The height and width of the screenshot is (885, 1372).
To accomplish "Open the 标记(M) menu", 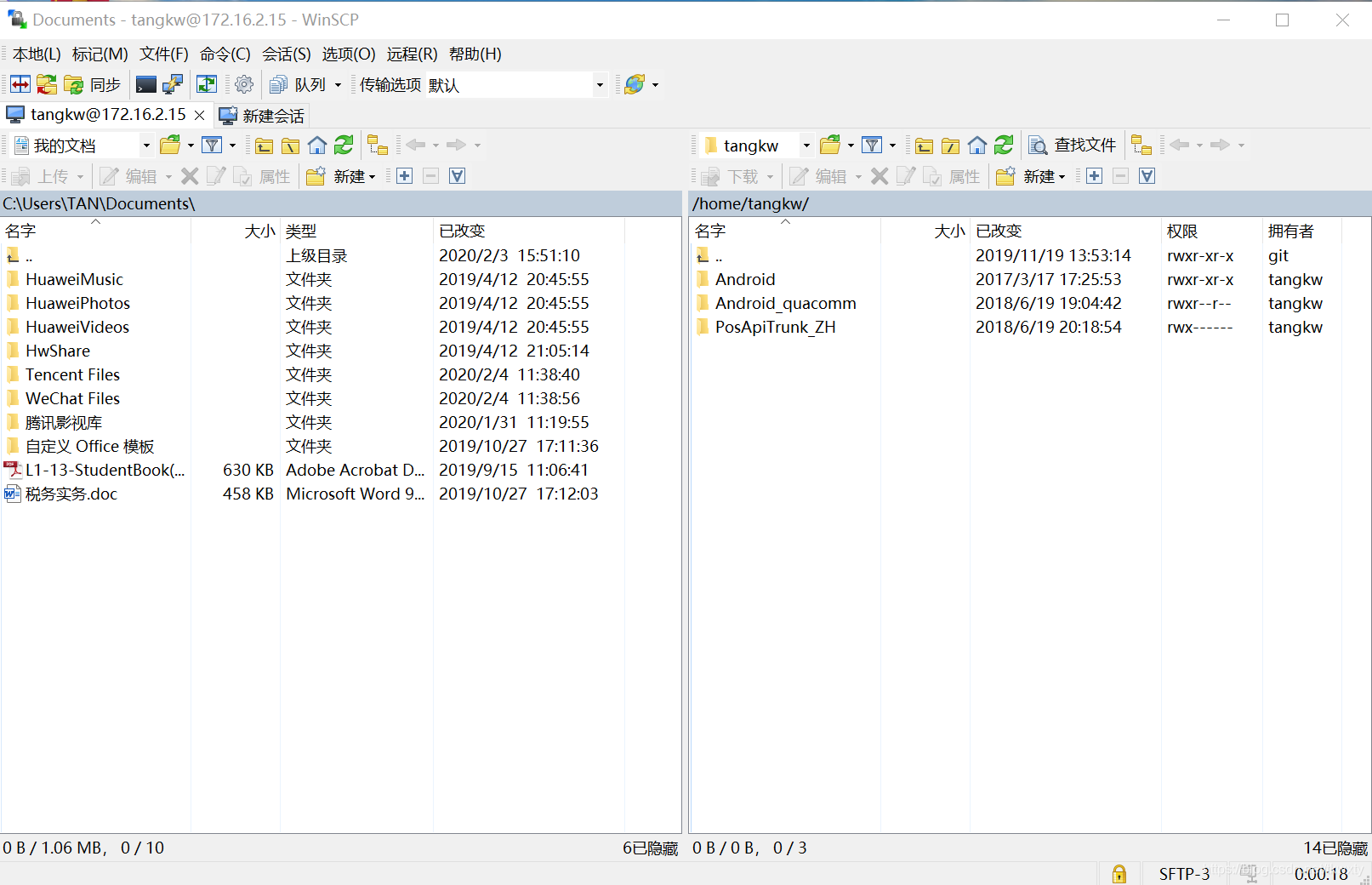I will (x=100, y=54).
